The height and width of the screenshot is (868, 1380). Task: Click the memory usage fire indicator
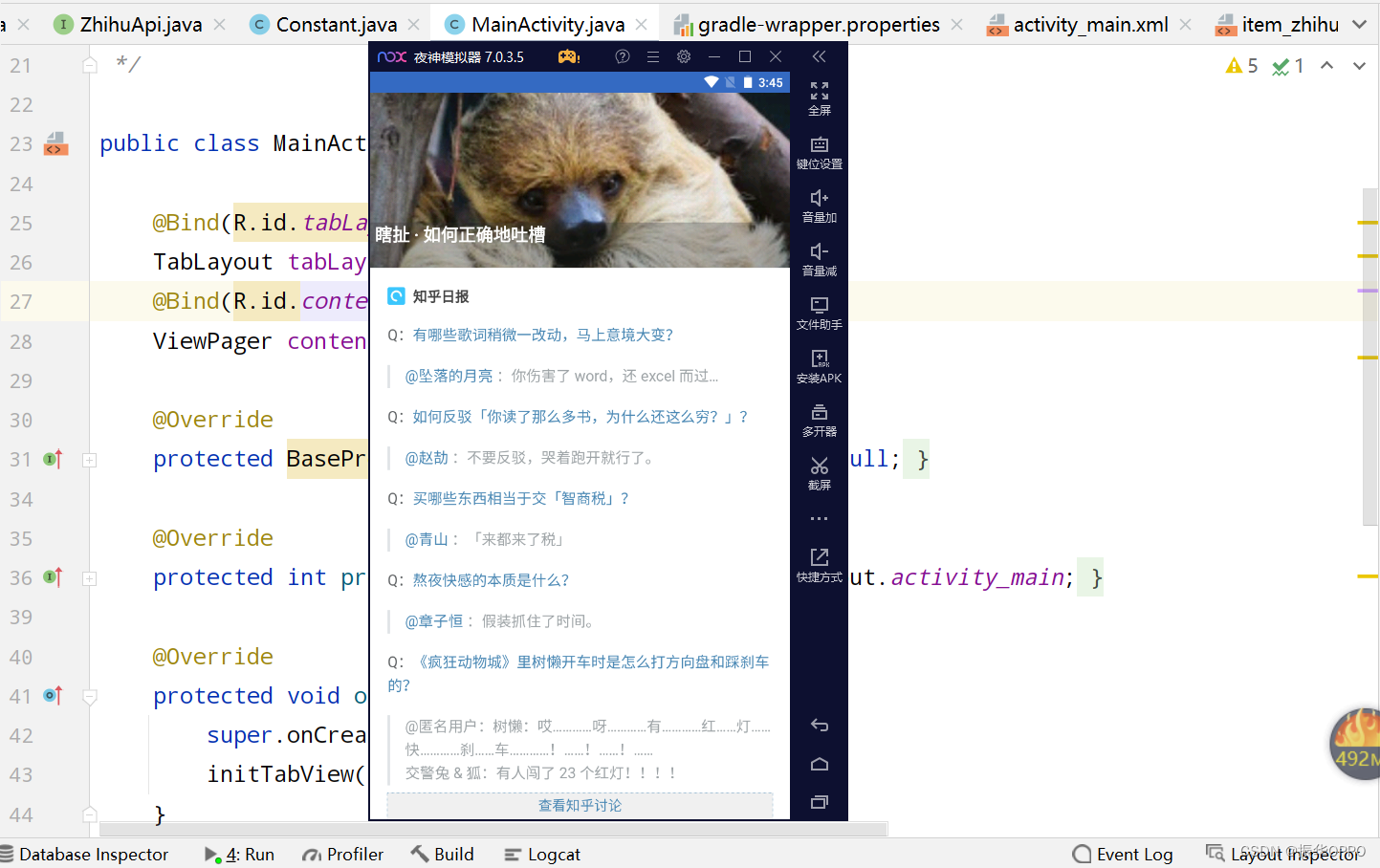(1356, 744)
